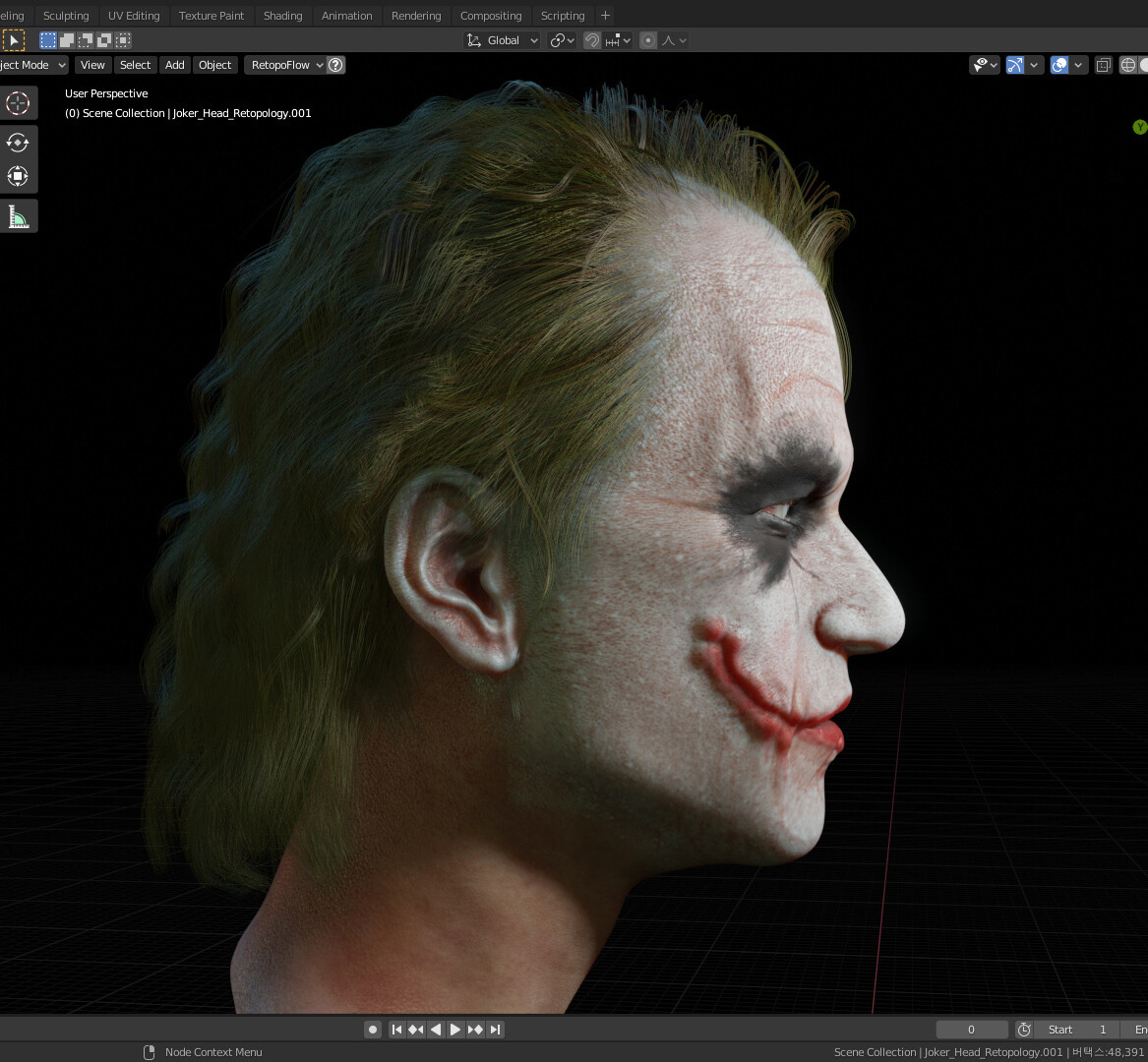
Task: Switch to Scripting workspace tab
Action: coord(563,16)
